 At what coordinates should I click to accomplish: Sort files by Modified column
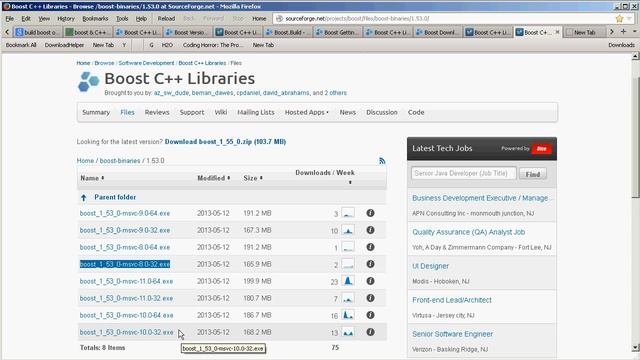[213, 178]
